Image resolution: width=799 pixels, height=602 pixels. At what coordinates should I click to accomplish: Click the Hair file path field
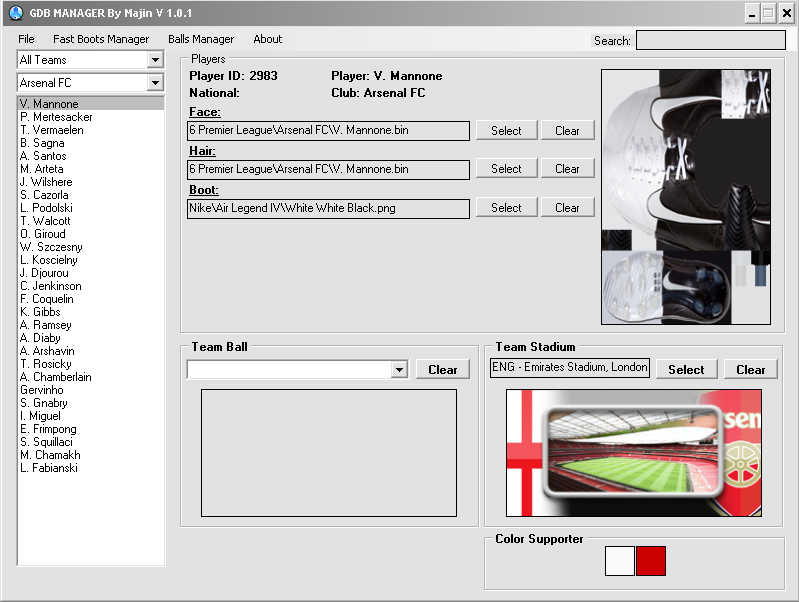[x=328, y=169]
